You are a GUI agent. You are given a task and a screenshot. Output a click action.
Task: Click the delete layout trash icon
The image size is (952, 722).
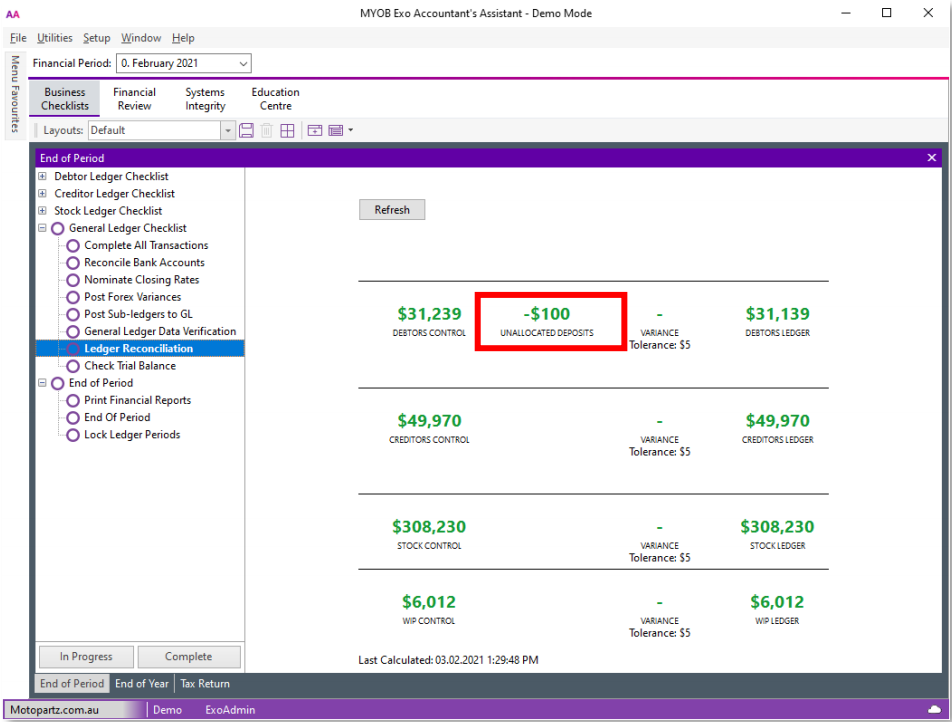point(267,131)
